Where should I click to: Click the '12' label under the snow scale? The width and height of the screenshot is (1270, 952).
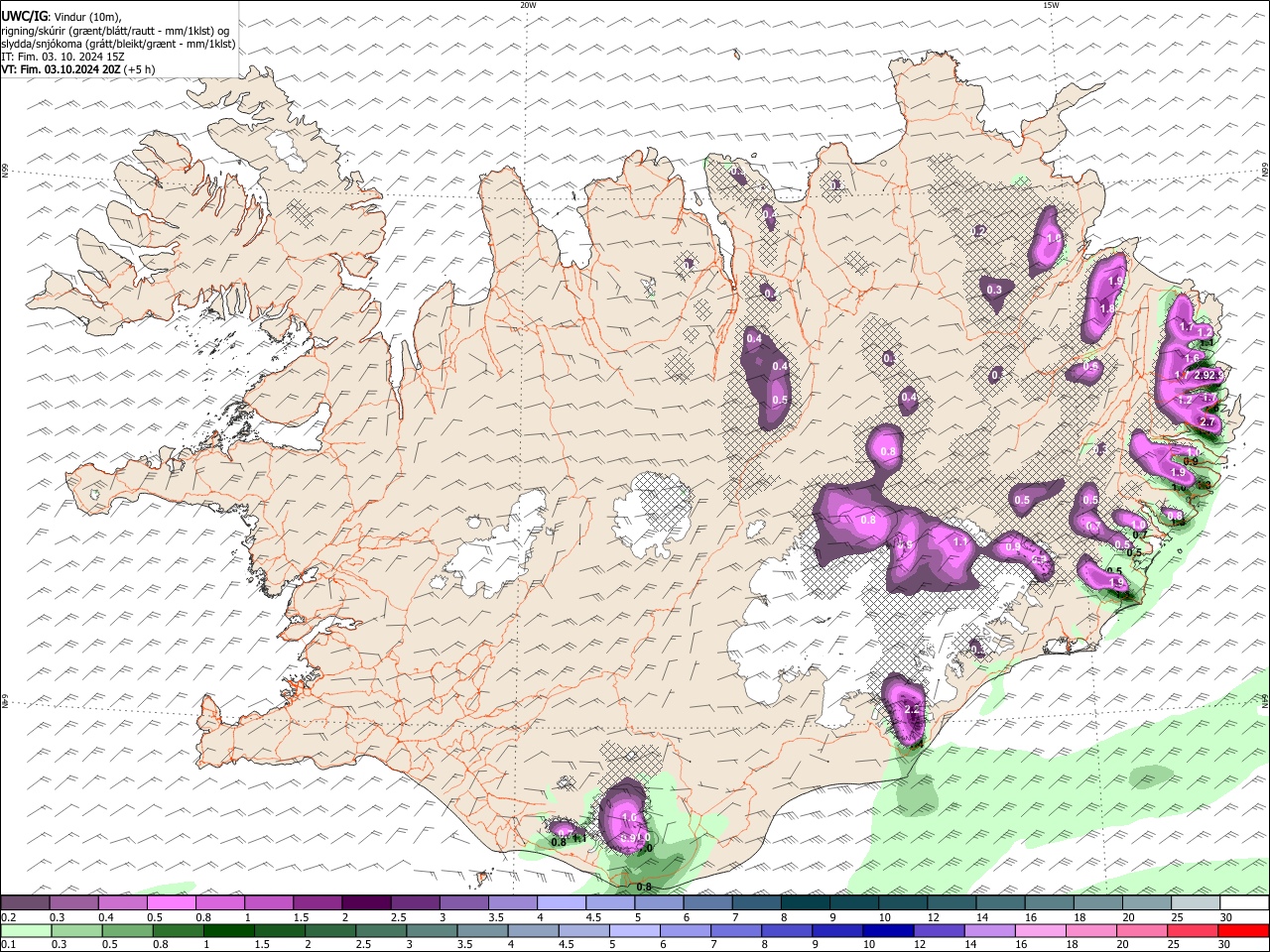point(934,917)
